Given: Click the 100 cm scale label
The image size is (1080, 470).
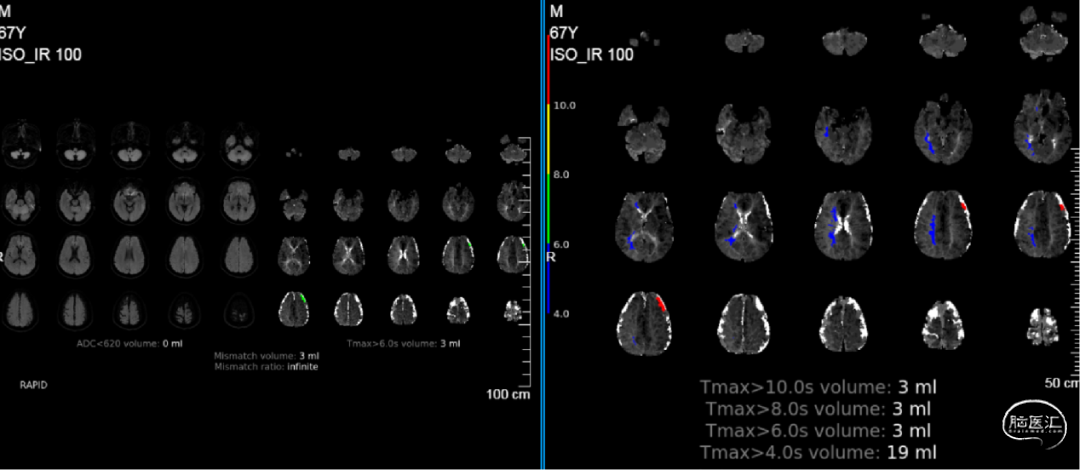Looking at the screenshot, I should (x=508, y=394).
